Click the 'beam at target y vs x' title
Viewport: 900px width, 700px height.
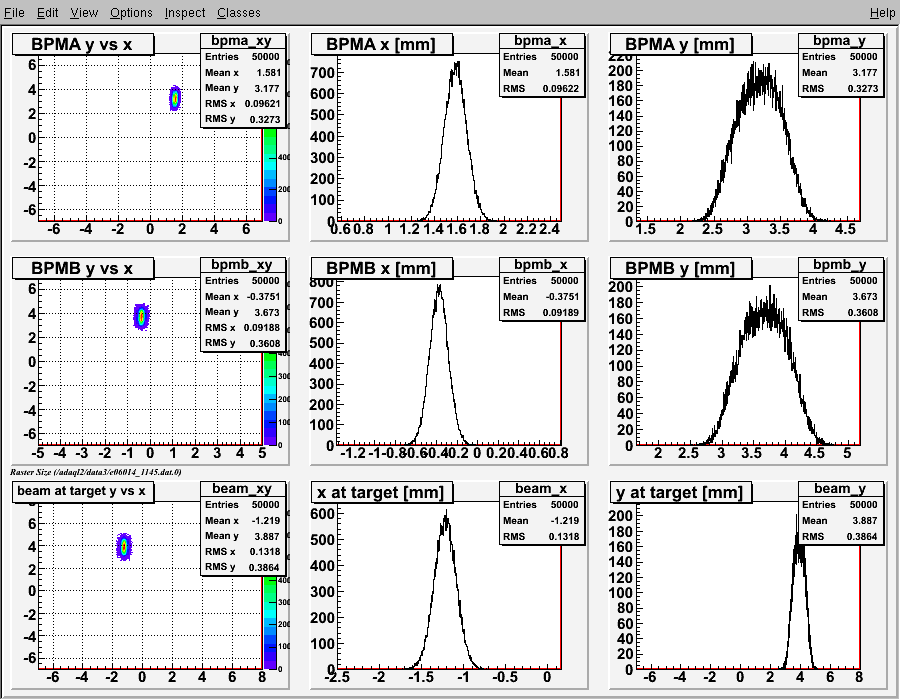coord(83,491)
